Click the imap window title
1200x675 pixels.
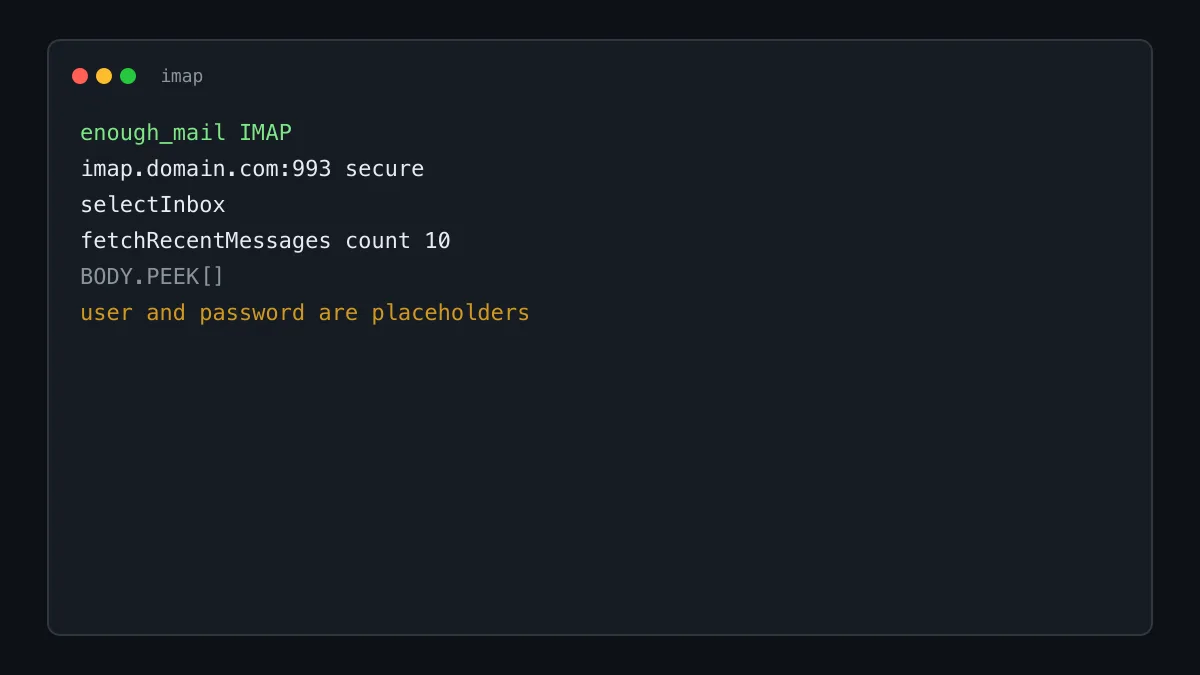(182, 76)
